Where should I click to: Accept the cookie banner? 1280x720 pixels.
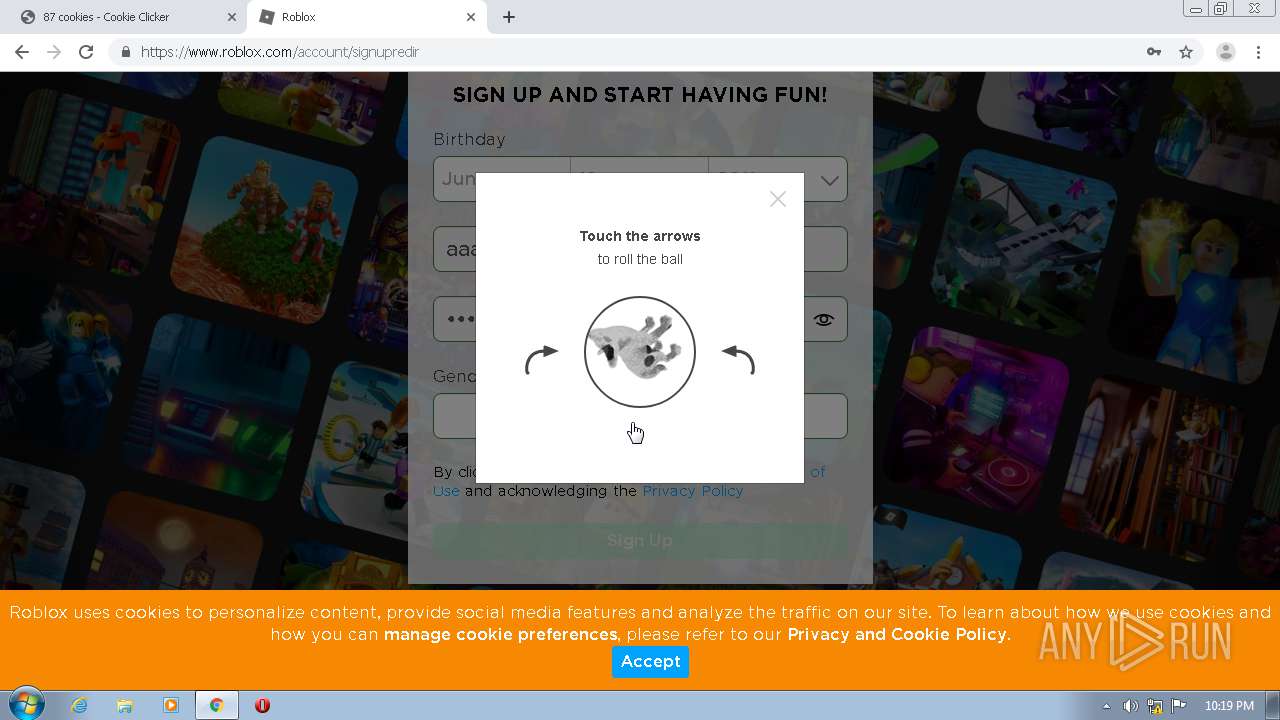tap(650, 662)
